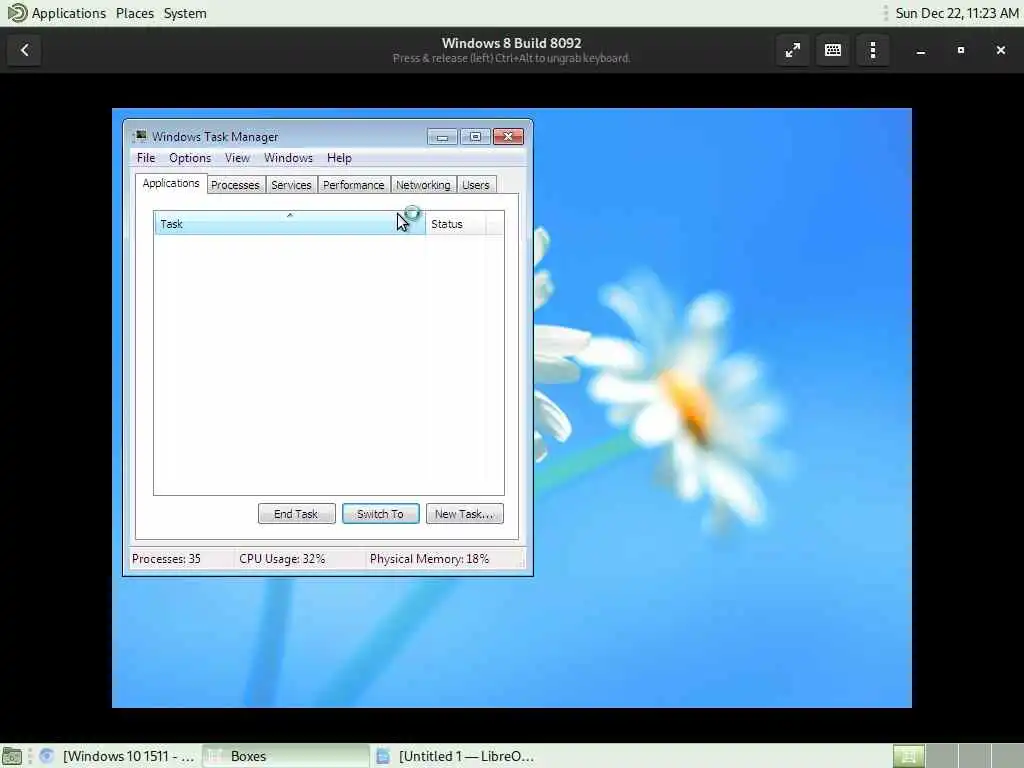The height and width of the screenshot is (768, 1024).
Task: Switch to the Networking tab
Action: click(x=423, y=185)
